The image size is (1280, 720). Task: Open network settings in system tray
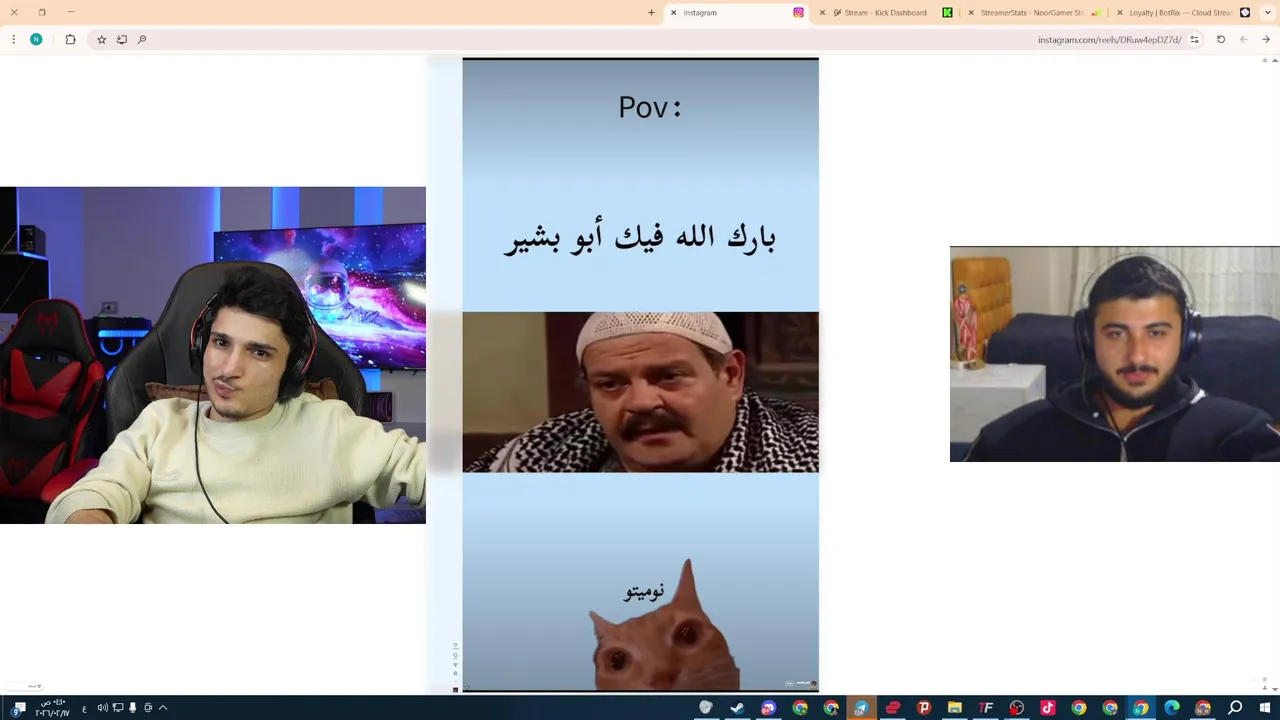coord(117,708)
